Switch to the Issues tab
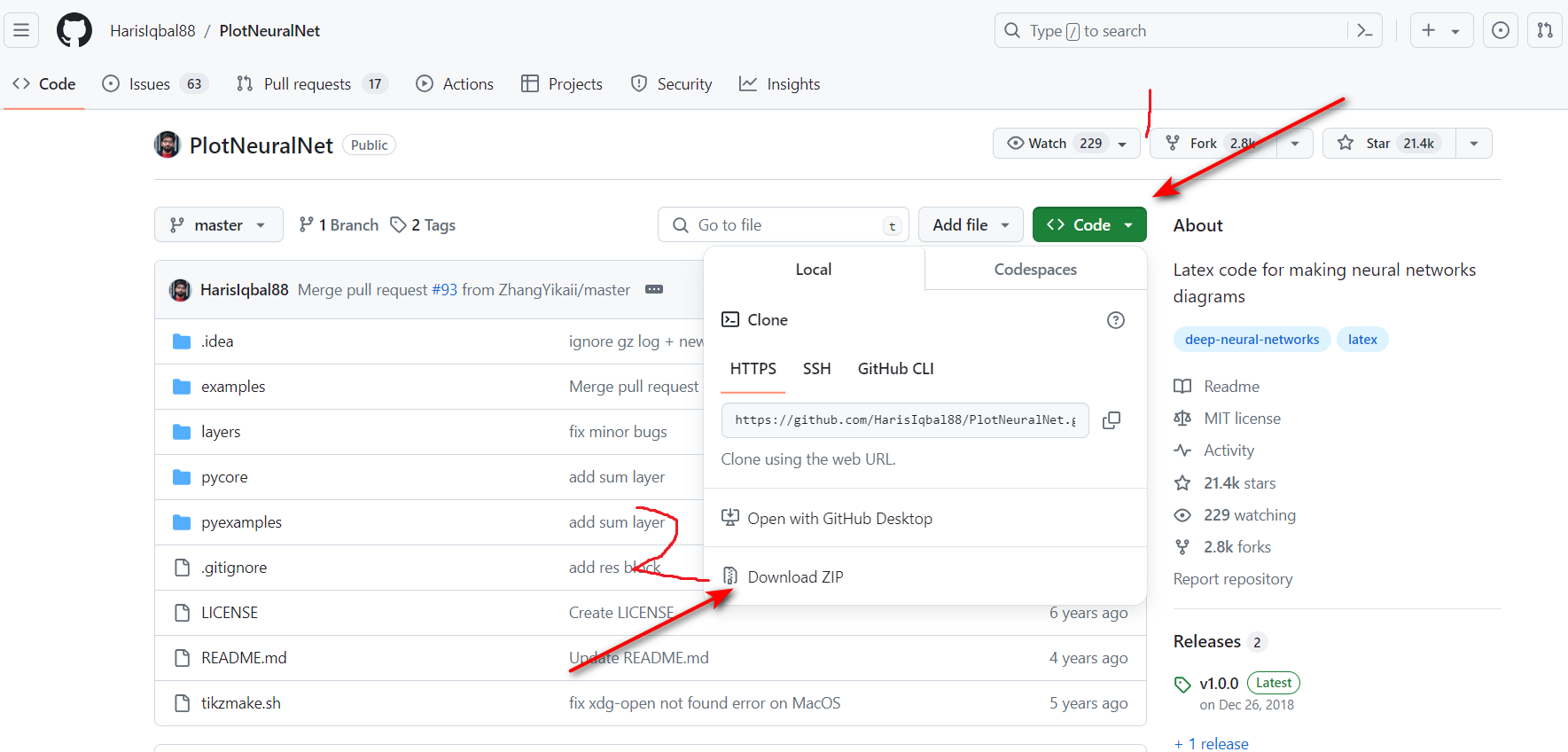The width and height of the screenshot is (1568, 752). click(x=154, y=84)
